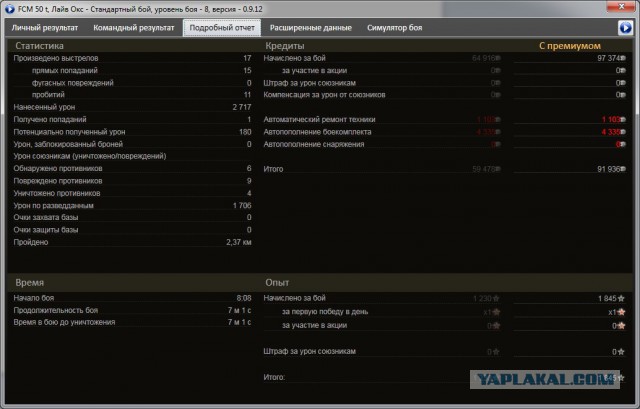The height and width of the screenshot is (409, 640).
Task: Select the Произведено выстрелов row
Action: tap(132, 58)
